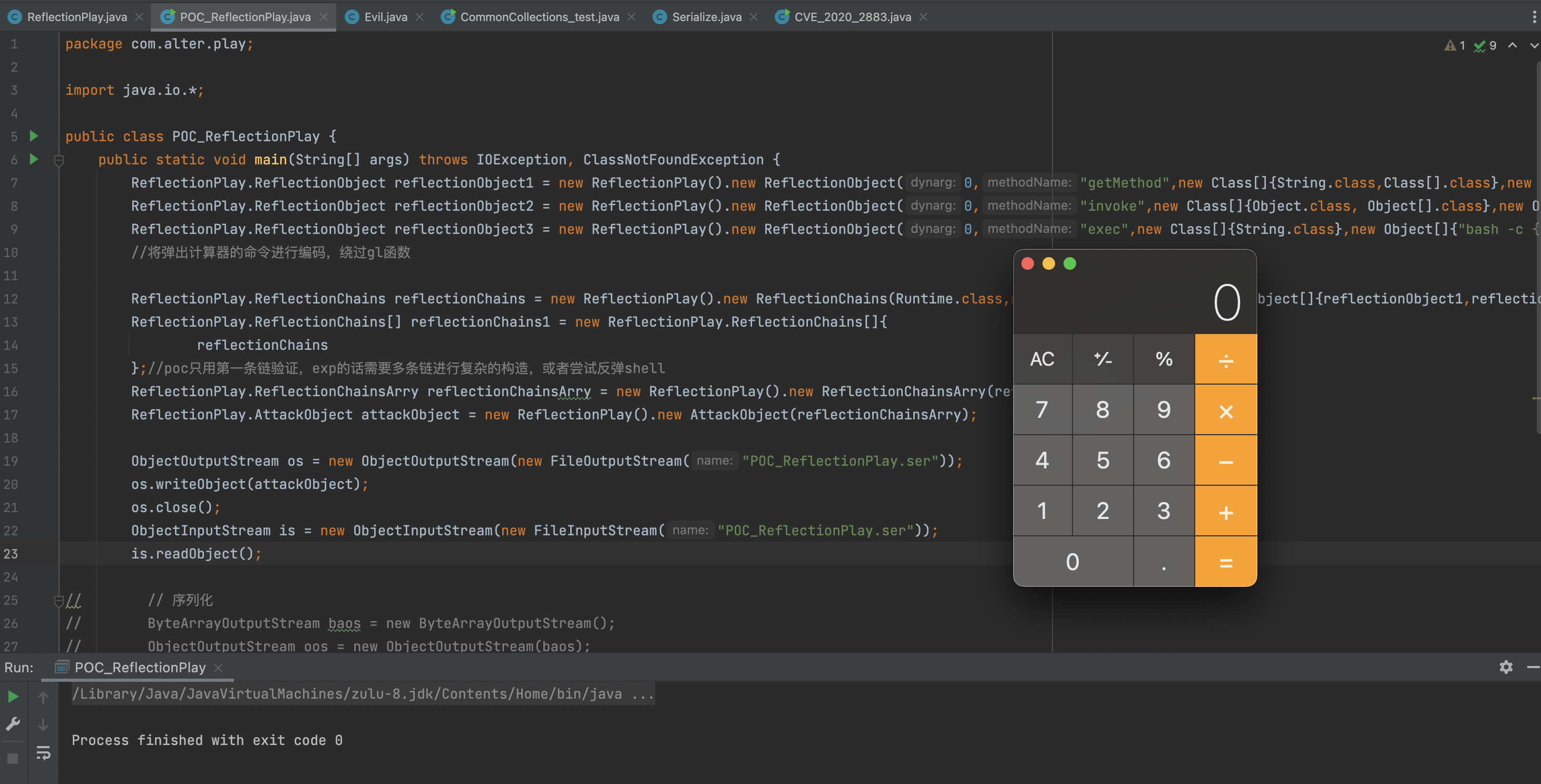Viewport: 1541px width, 784px height.
Task: Click the "import java.io.*" line
Action: tap(134, 90)
